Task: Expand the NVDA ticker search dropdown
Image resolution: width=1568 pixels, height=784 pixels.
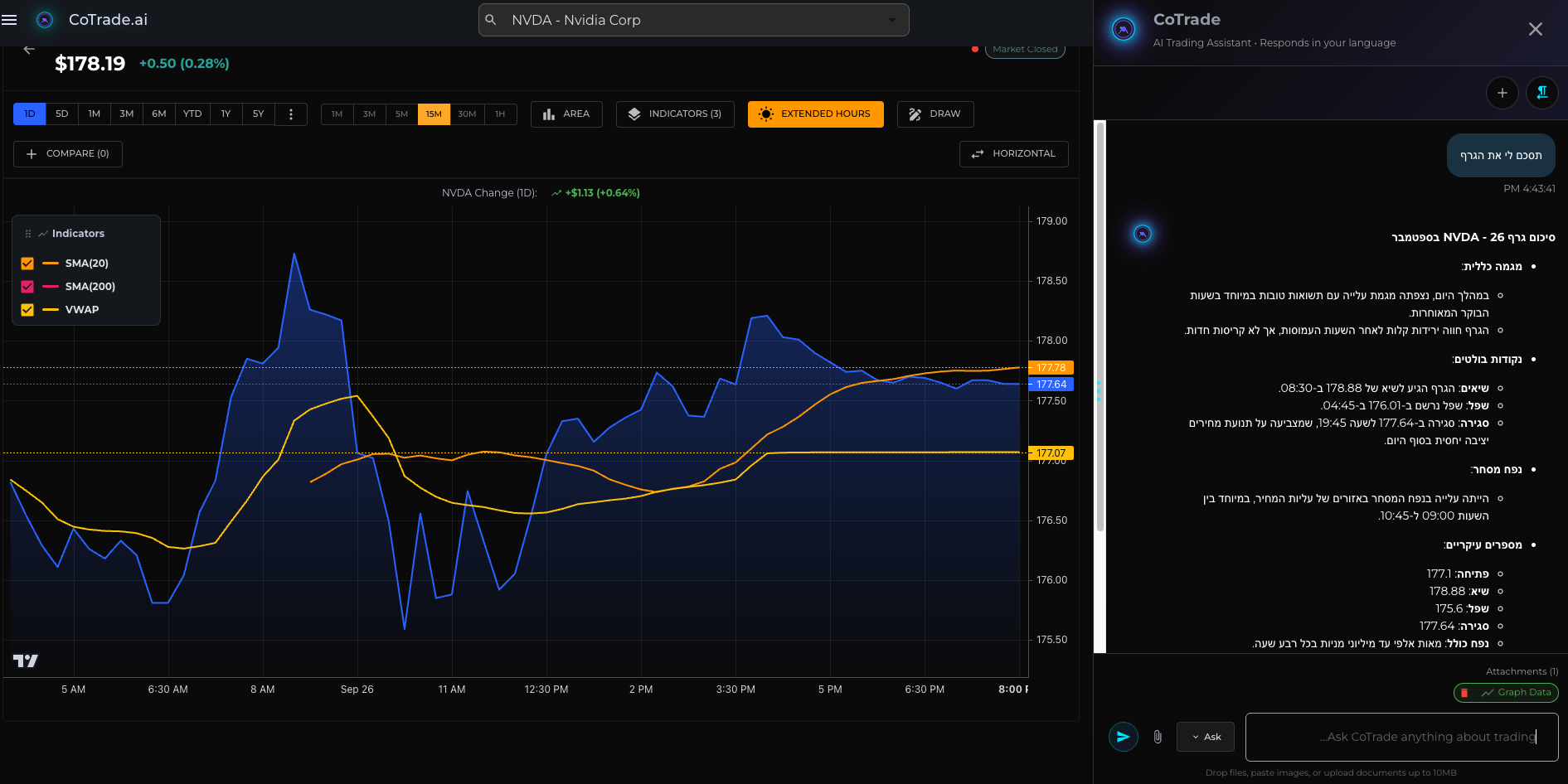Action: (x=892, y=20)
